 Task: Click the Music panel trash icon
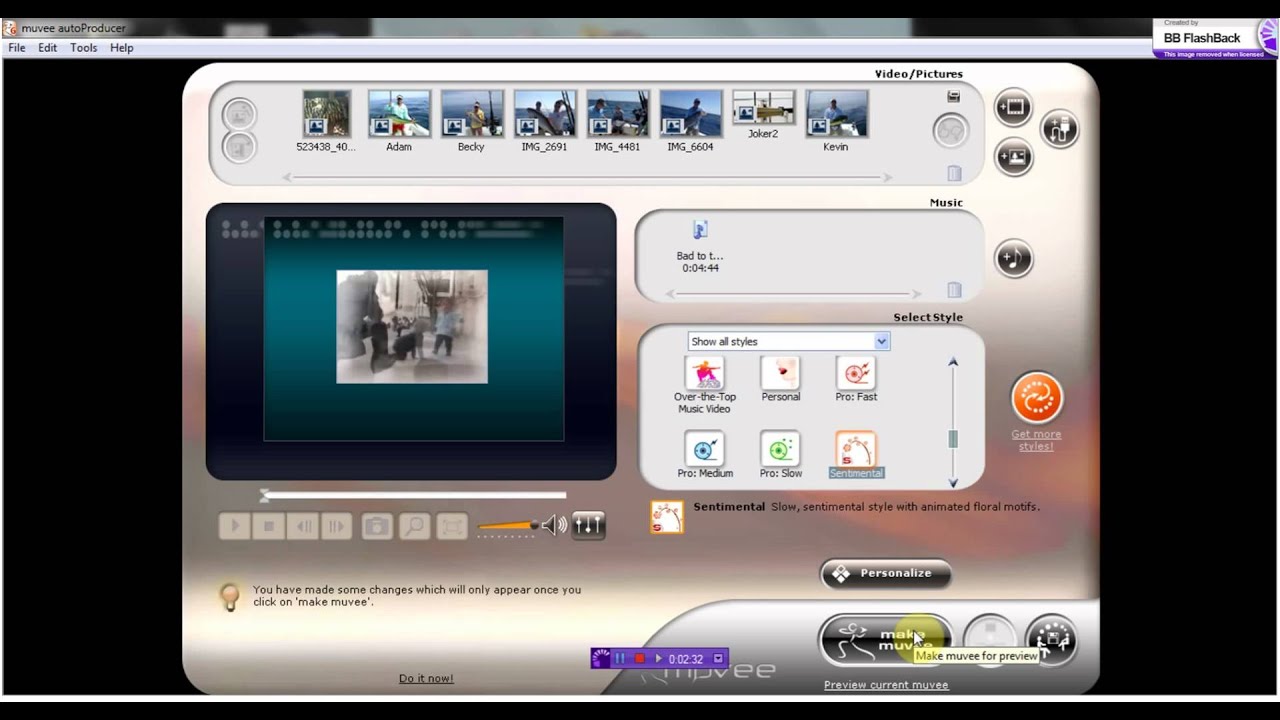[x=954, y=290]
